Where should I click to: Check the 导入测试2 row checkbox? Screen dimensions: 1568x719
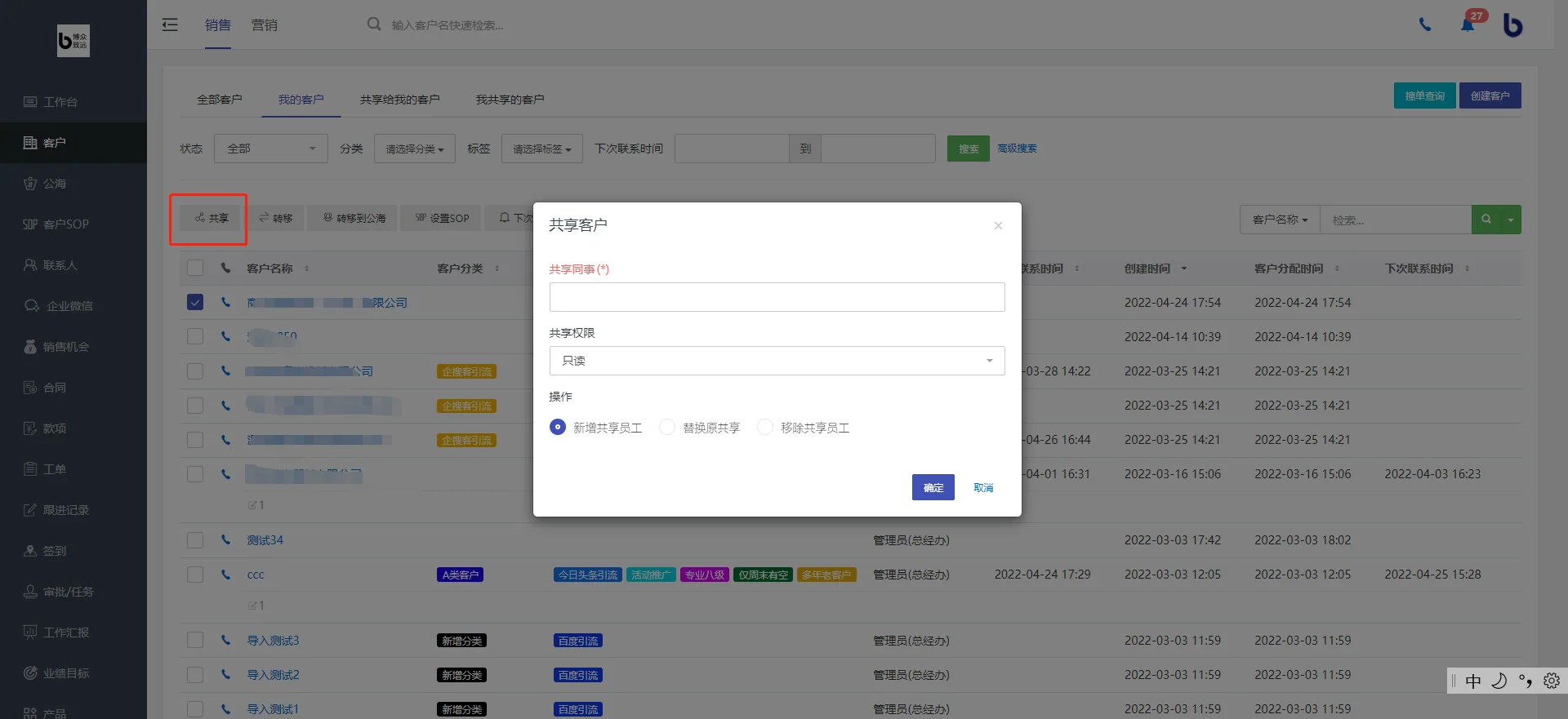click(x=195, y=674)
